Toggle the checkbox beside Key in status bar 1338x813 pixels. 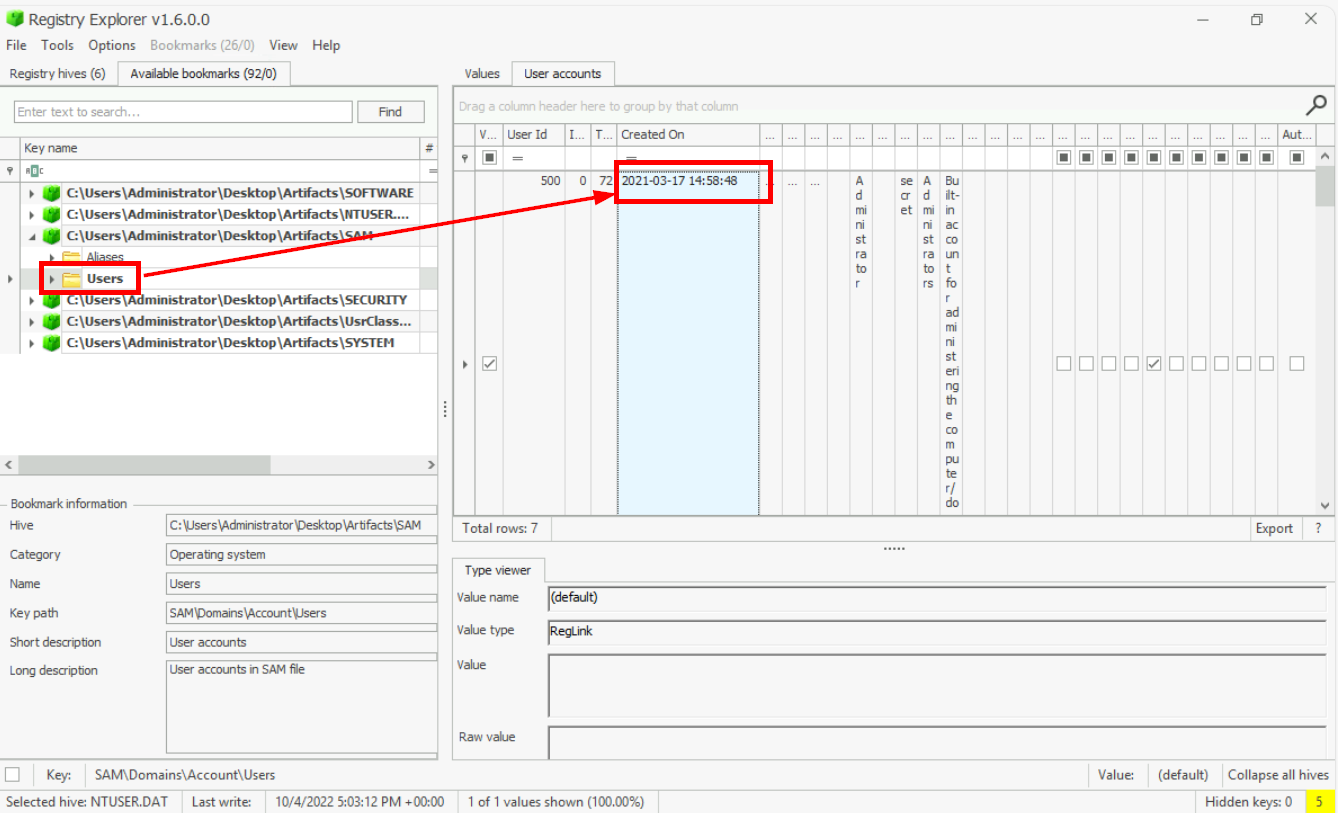12,775
